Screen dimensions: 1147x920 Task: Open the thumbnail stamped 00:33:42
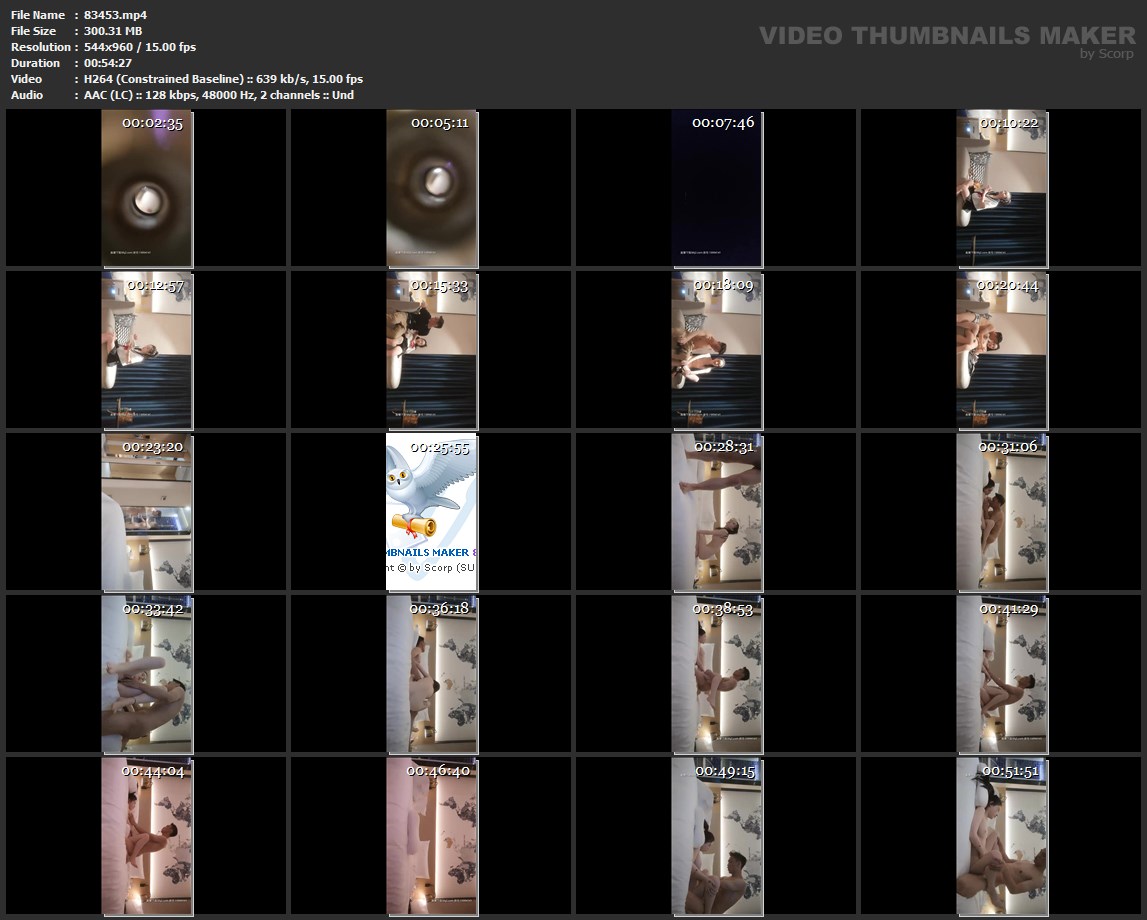pos(147,674)
